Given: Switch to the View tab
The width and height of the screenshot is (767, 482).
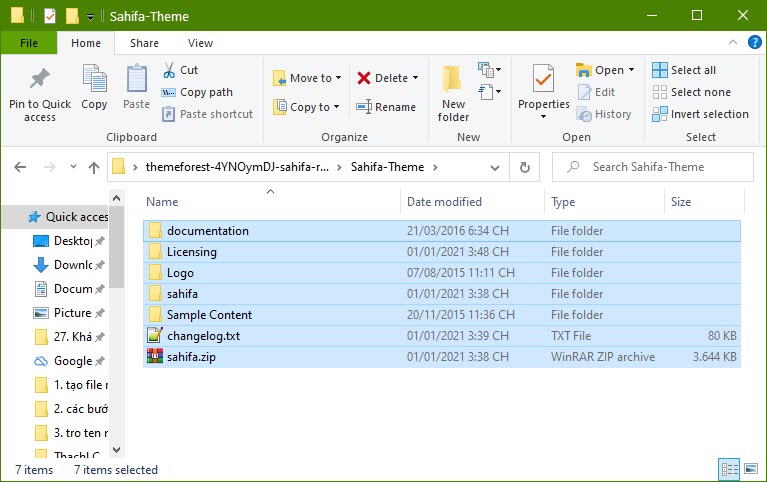Looking at the screenshot, I should pos(201,43).
